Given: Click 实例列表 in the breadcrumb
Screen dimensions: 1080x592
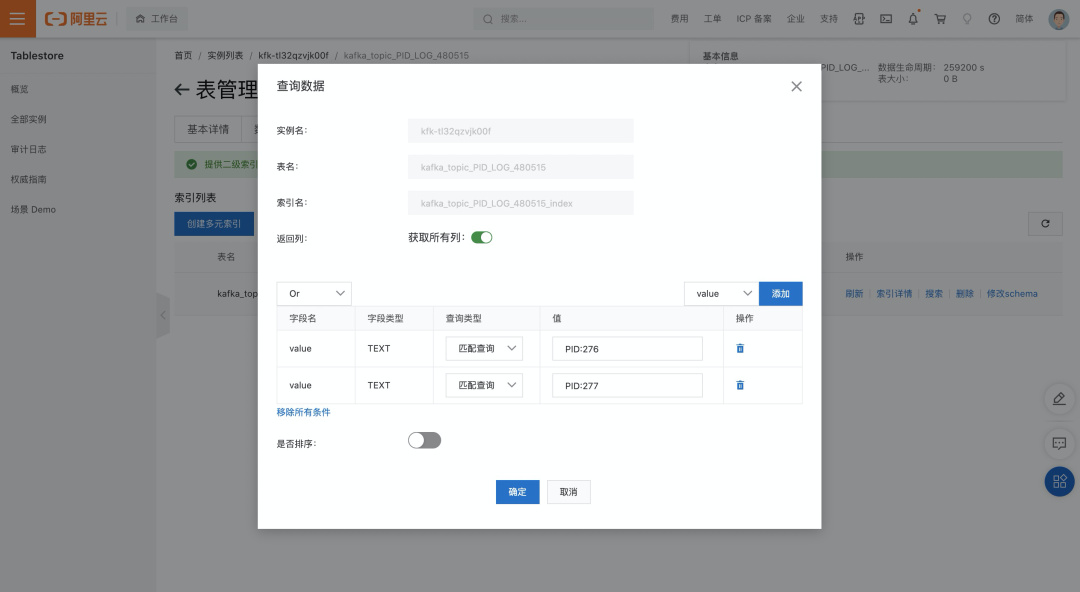Looking at the screenshot, I should 225,55.
